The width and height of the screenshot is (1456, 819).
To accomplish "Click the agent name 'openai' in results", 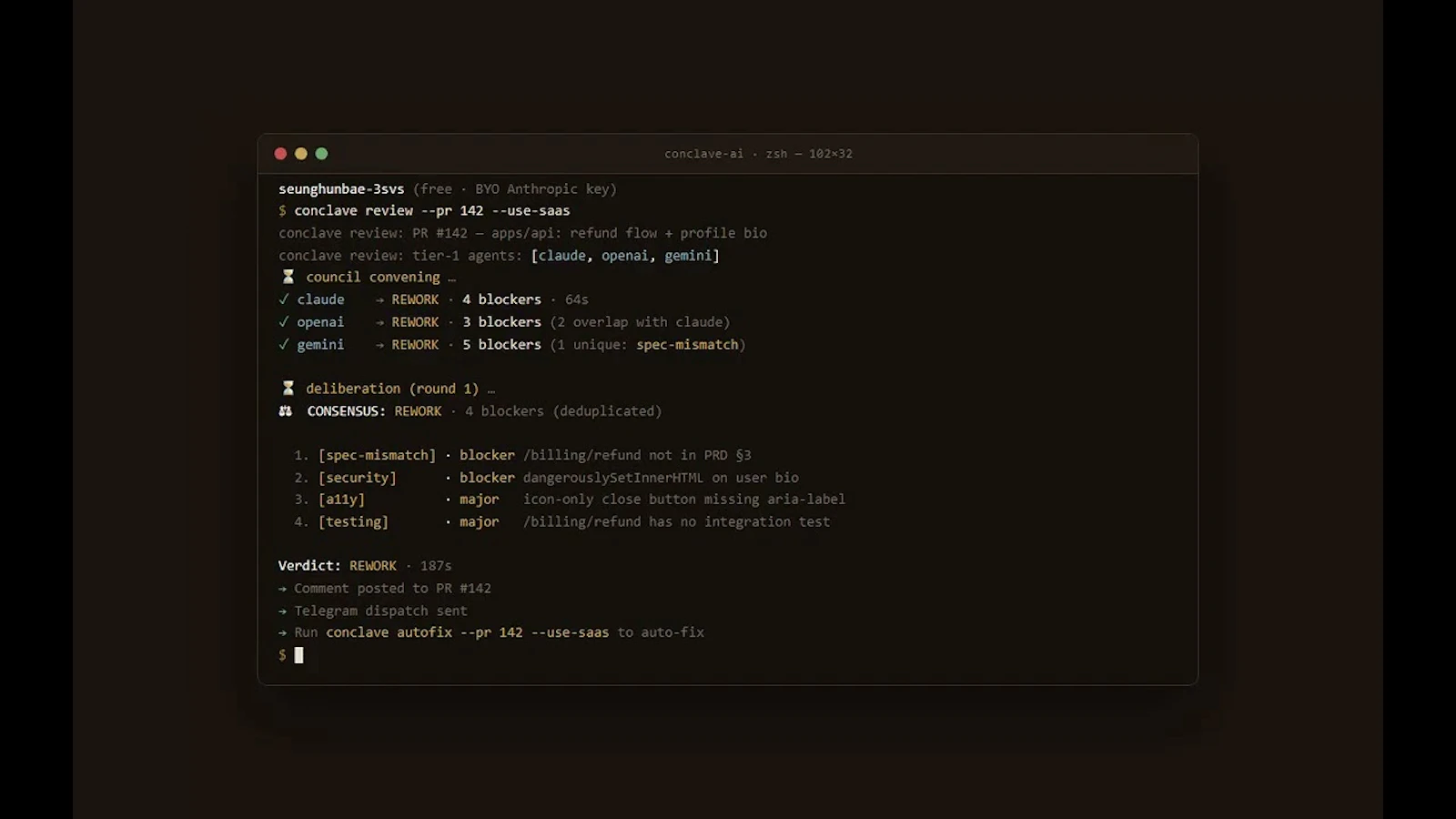I will coord(320,322).
